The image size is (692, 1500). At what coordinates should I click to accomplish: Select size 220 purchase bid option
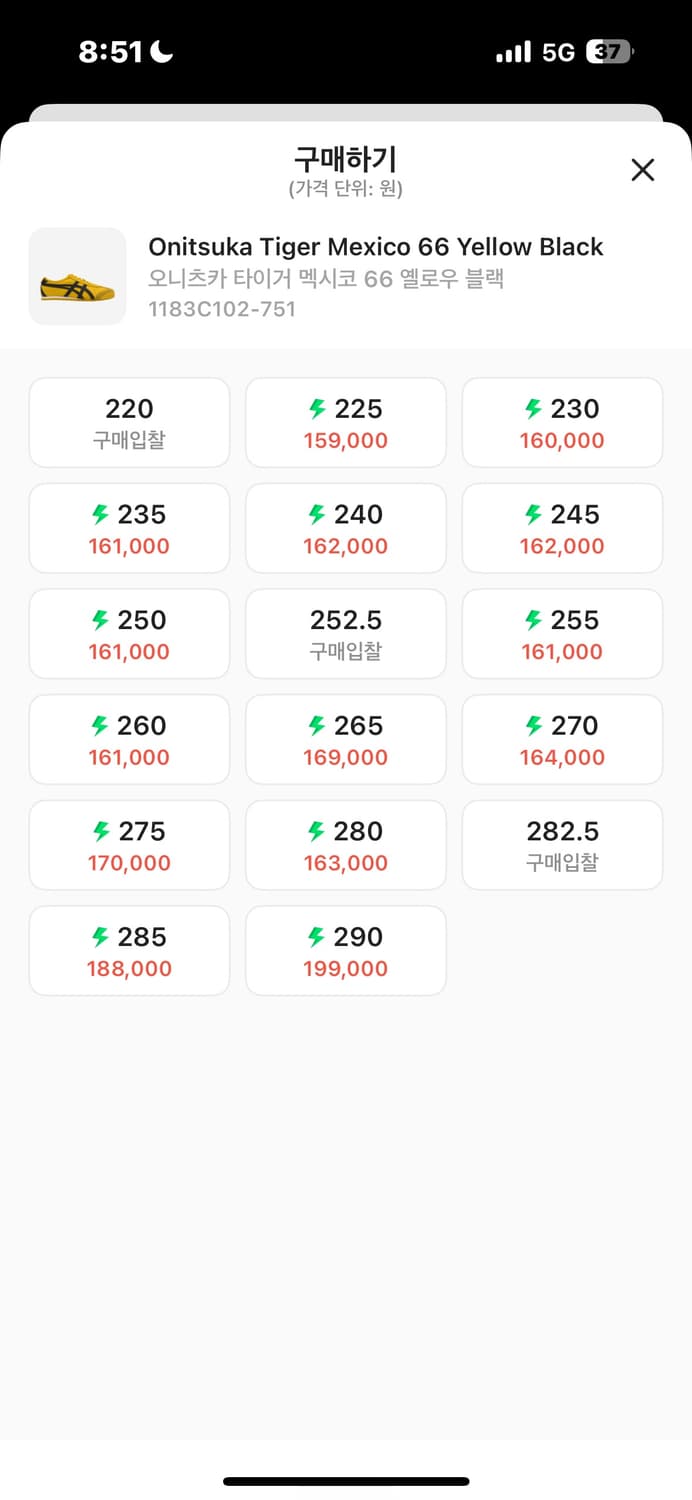(129, 422)
